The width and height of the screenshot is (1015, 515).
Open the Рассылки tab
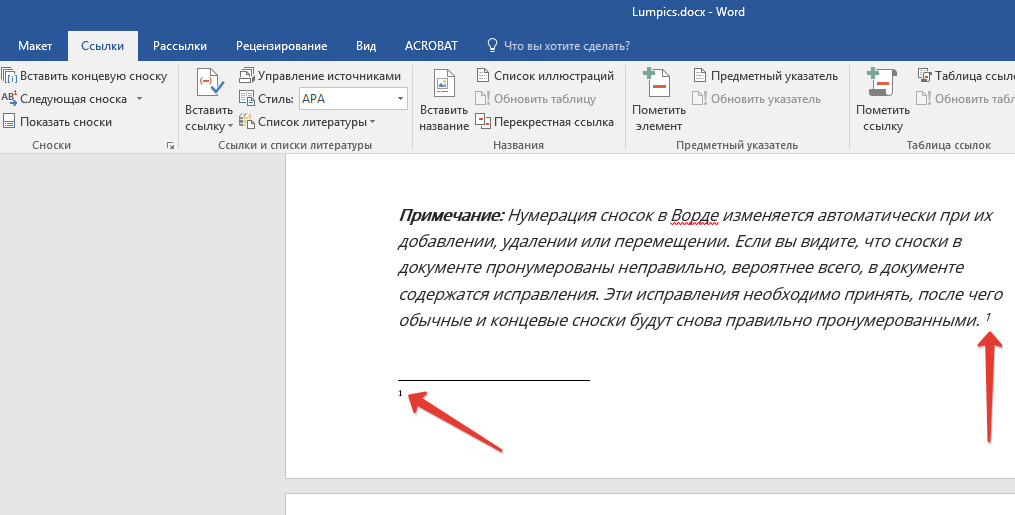(180, 46)
